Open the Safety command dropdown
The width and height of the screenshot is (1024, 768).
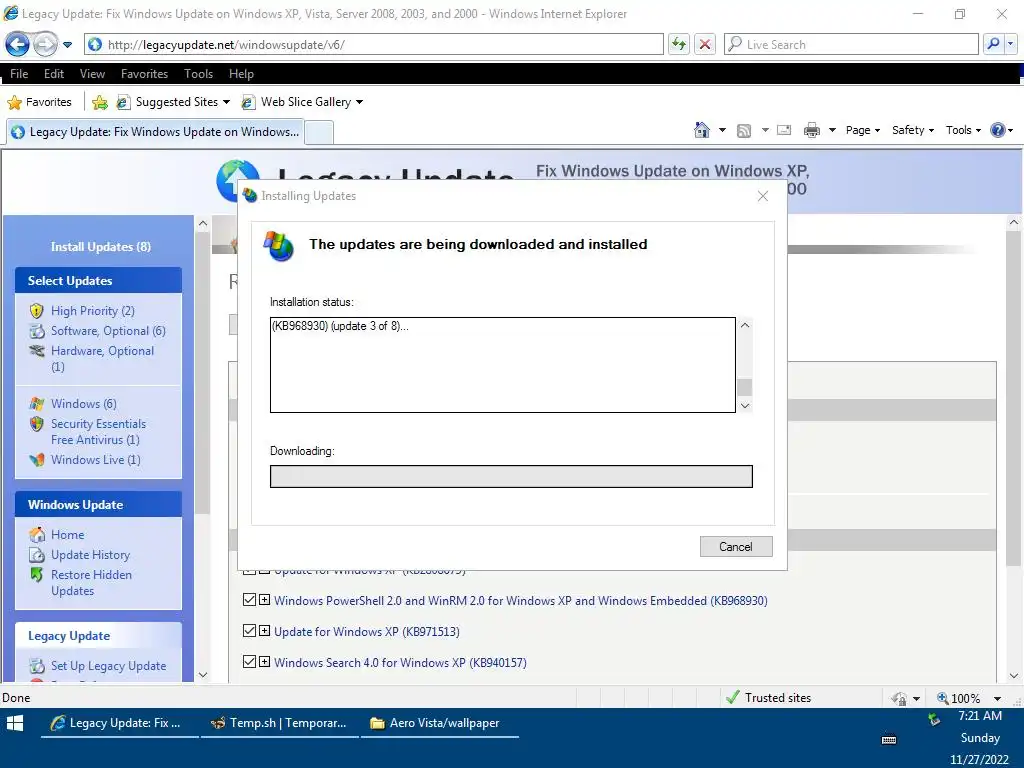pos(913,130)
